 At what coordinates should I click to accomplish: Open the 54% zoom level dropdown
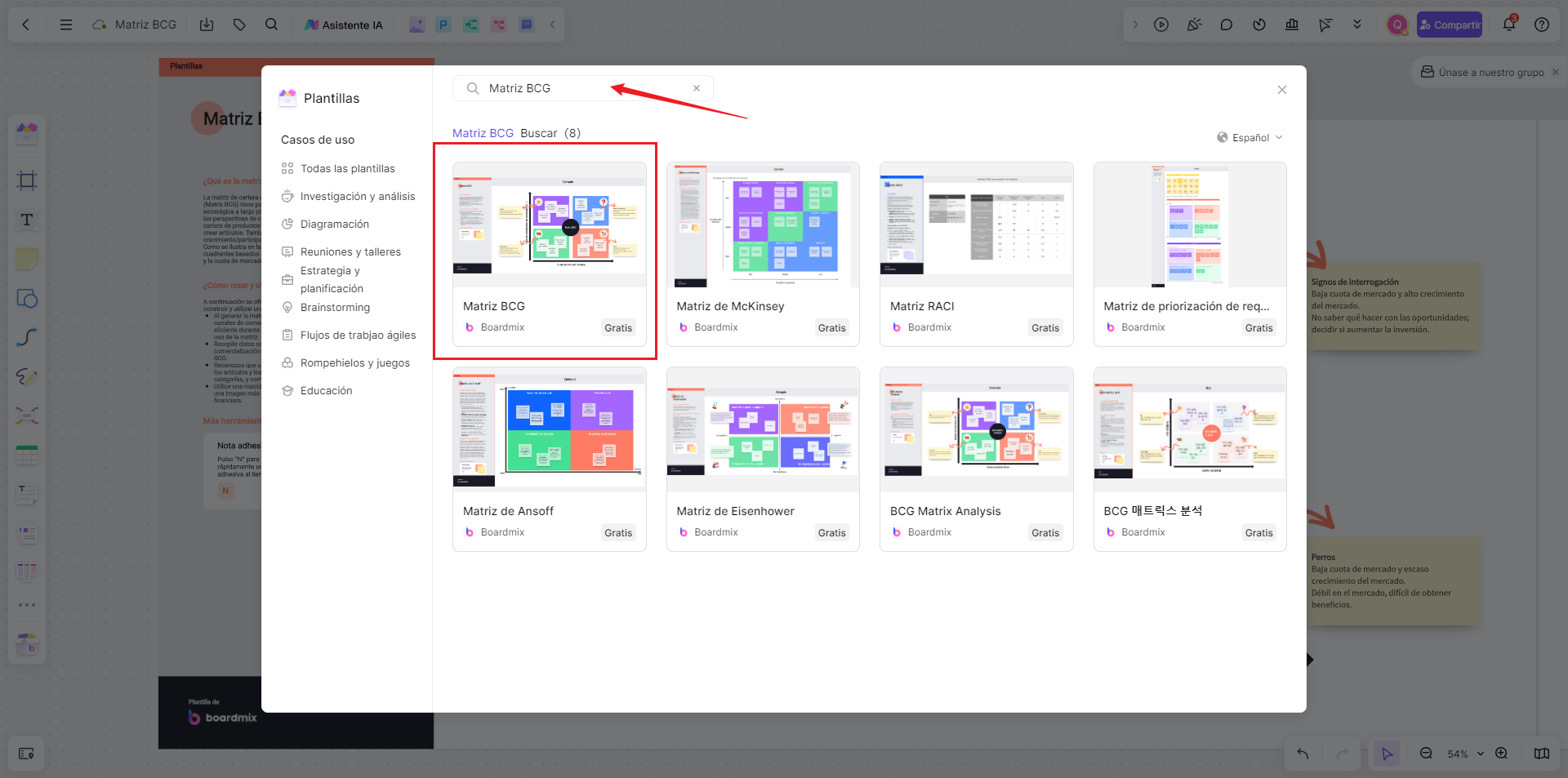coord(1465,754)
